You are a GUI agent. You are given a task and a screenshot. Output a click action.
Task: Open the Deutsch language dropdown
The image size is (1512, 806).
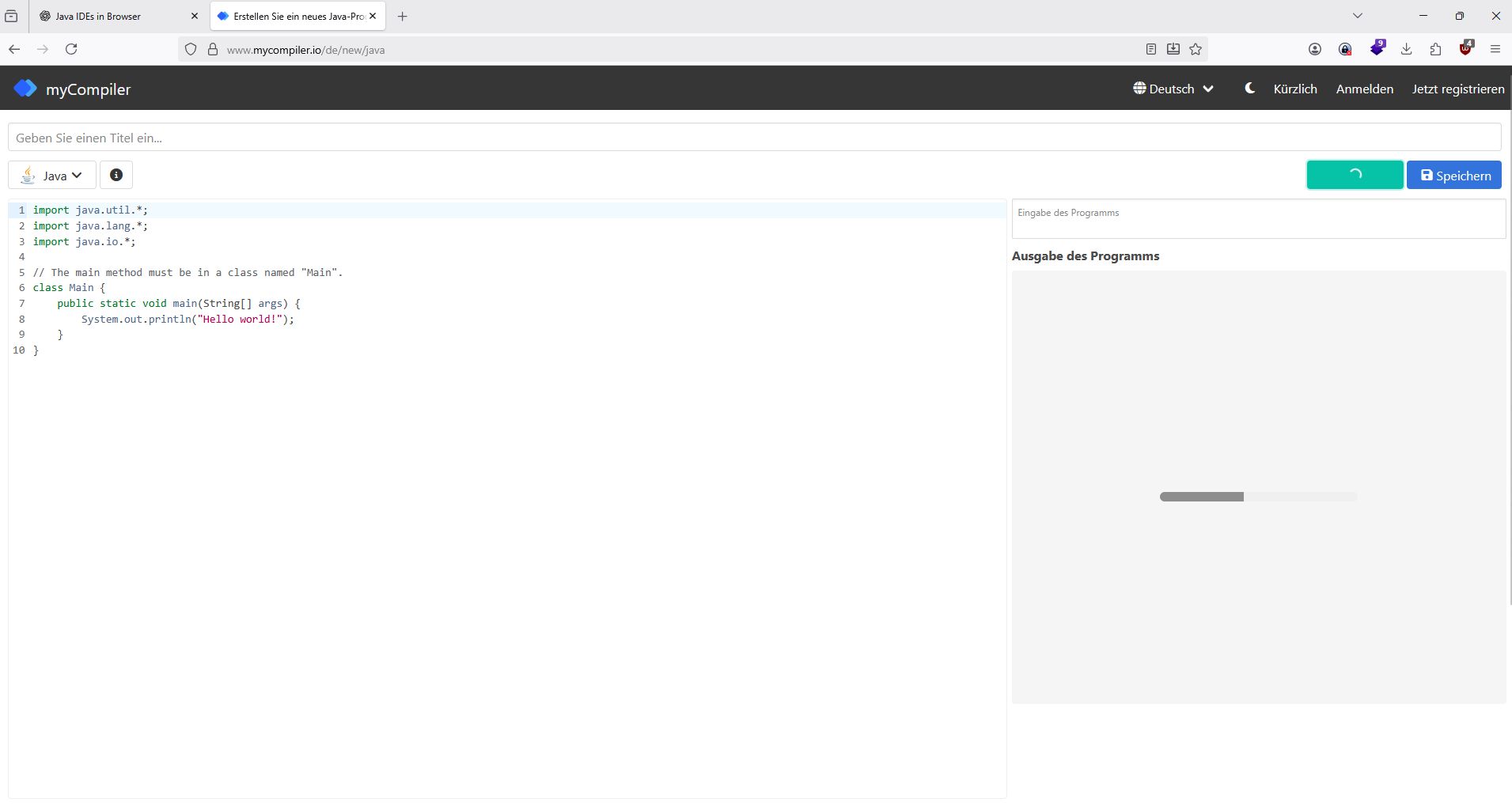click(x=1173, y=89)
